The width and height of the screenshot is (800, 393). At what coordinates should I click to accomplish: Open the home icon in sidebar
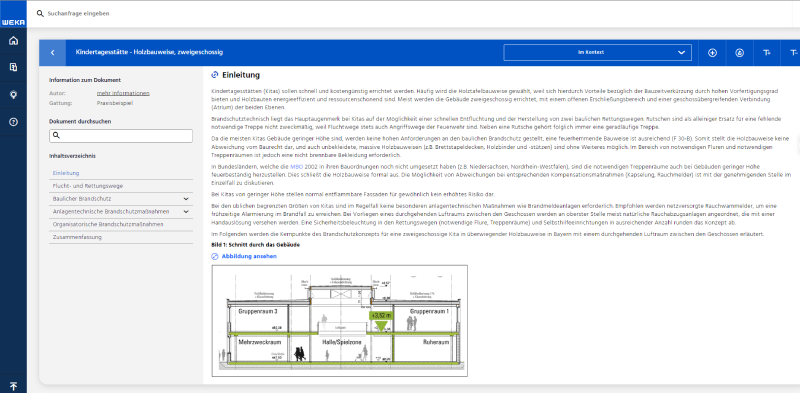13,41
